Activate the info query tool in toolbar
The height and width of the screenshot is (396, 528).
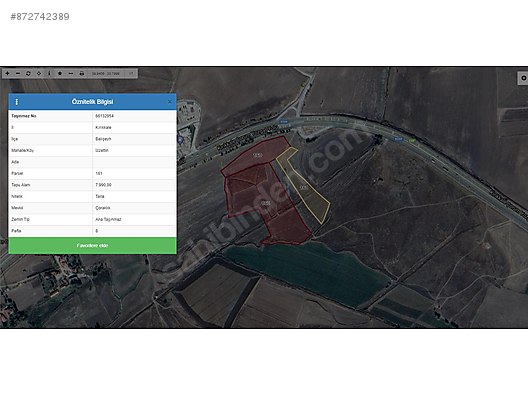click(49, 73)
